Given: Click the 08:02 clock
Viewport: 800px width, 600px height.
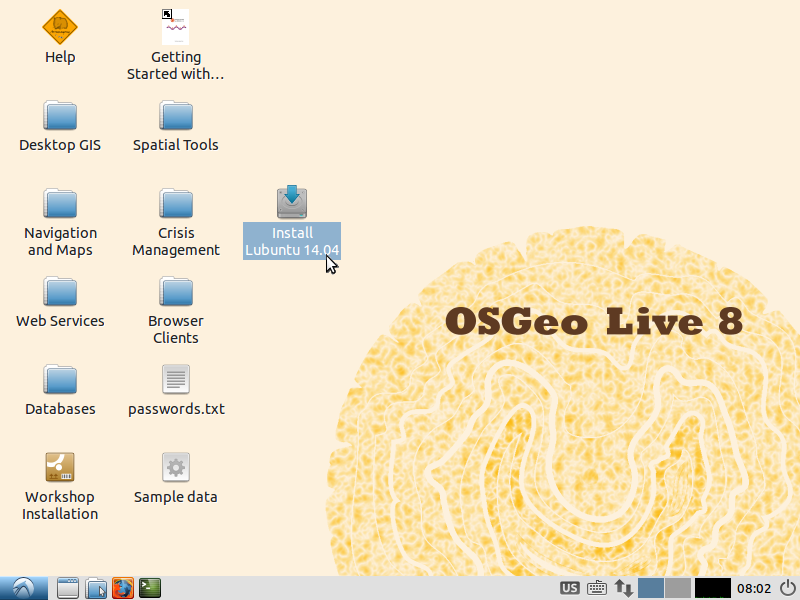Looking at the screenshot, I should point(754,589).
